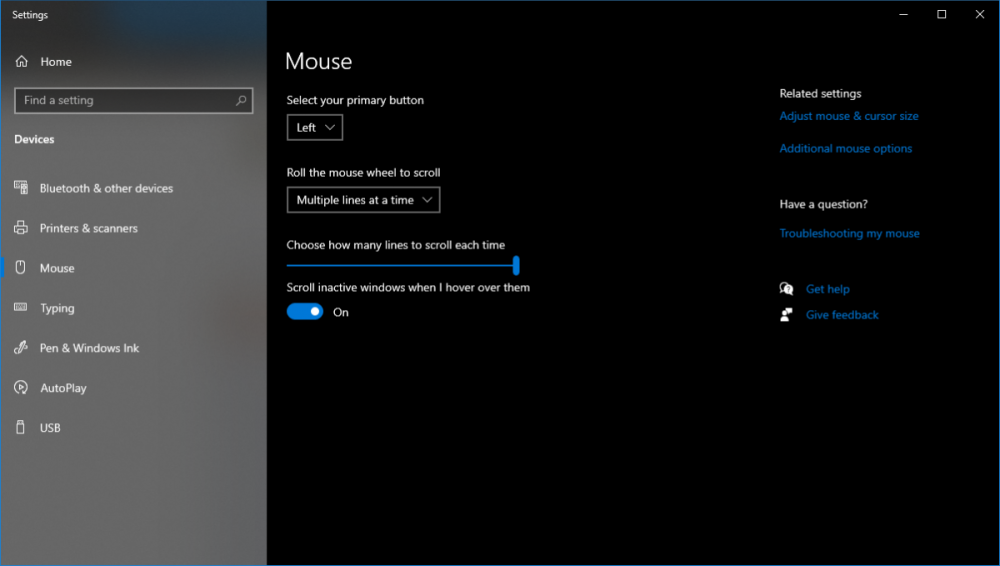Go to the Typing settings page
The image size is (1000, 566).
click(x=57, y=308)
